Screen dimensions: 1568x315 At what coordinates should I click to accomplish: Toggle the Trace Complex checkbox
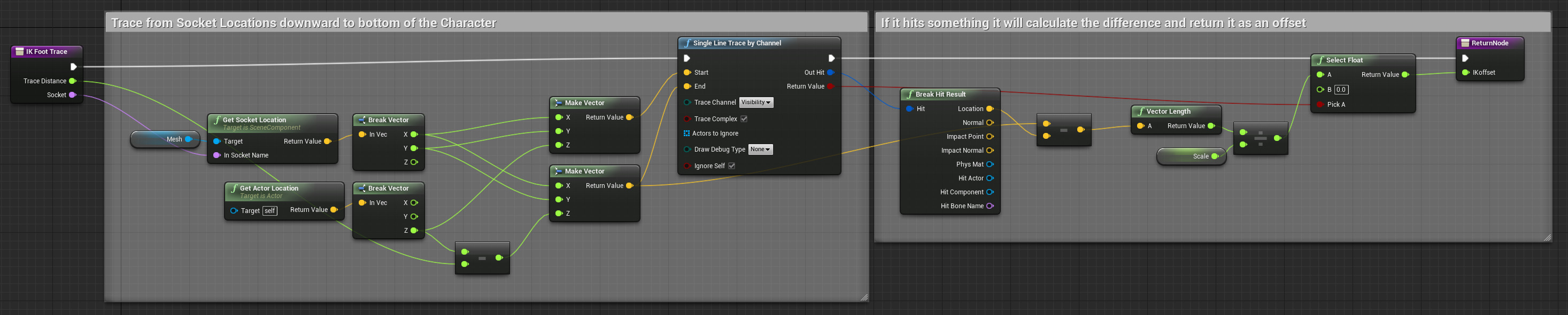(x=744, y=119)
